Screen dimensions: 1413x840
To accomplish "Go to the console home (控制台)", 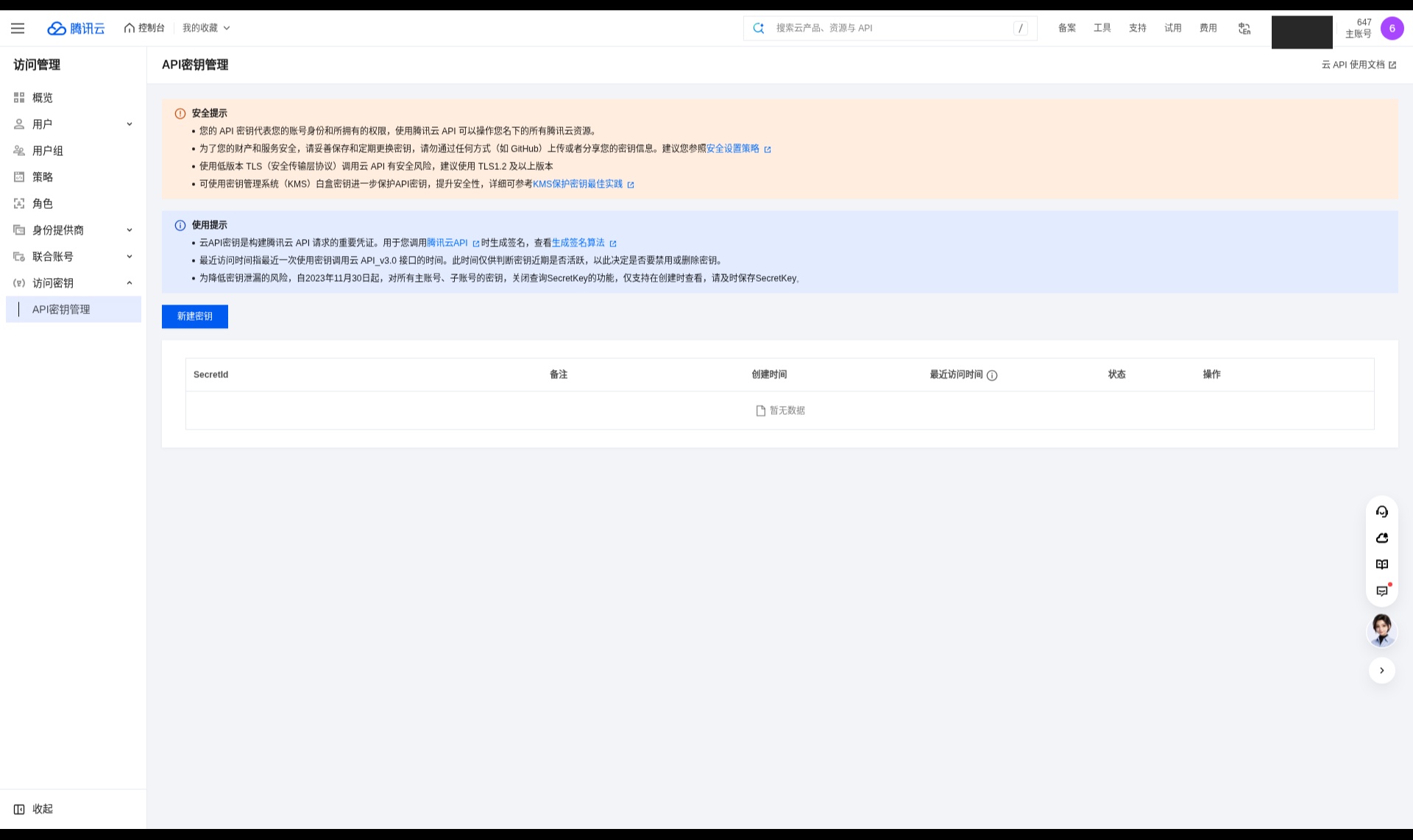I will point(144,28).
